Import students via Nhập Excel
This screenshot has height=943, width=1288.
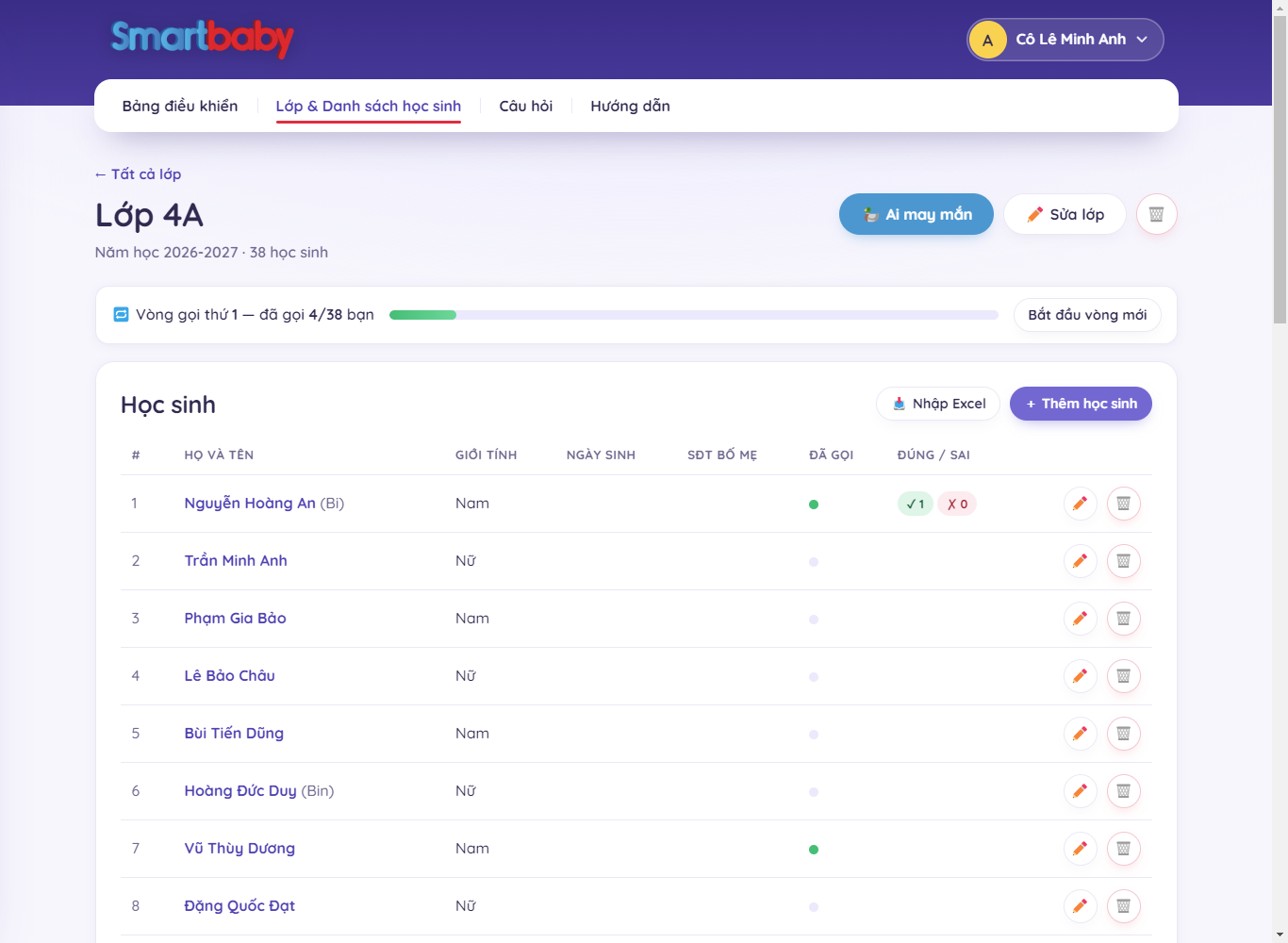point(938,404)
